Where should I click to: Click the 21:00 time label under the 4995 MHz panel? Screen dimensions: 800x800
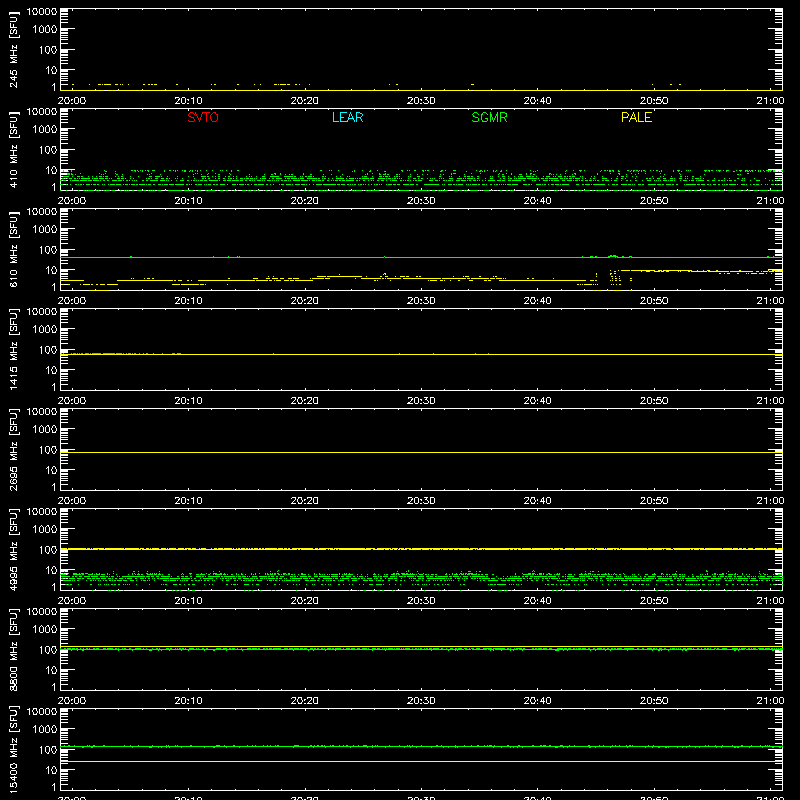pyautogui.click(x=770, y=601)
